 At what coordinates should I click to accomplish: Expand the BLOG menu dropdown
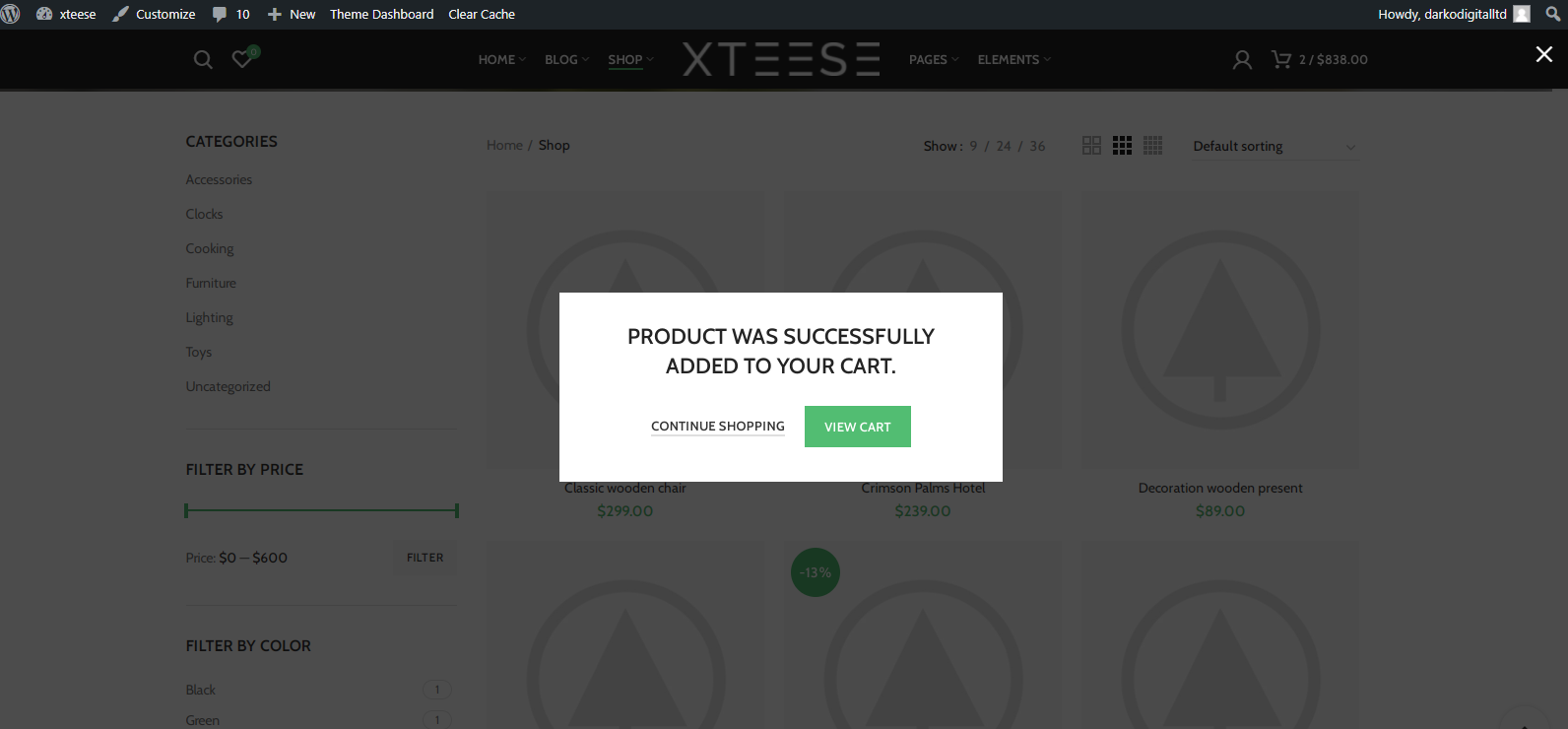[567, 59]
